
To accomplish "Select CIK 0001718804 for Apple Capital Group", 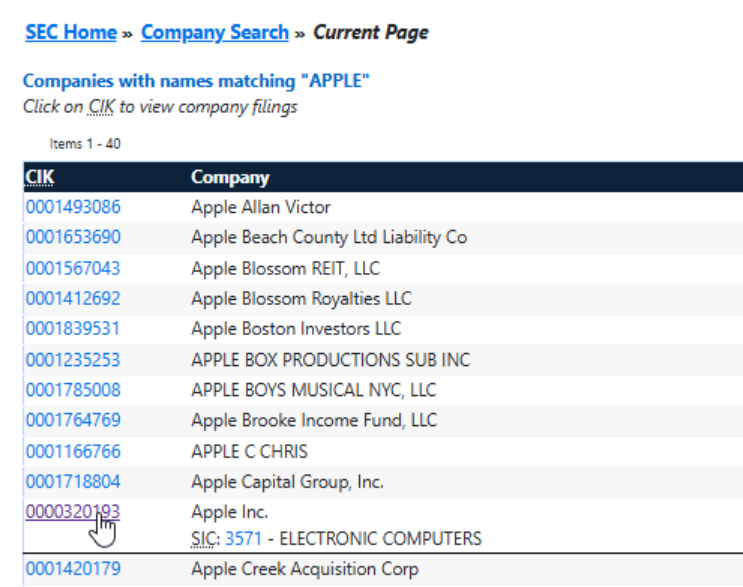I will point(73,482).
